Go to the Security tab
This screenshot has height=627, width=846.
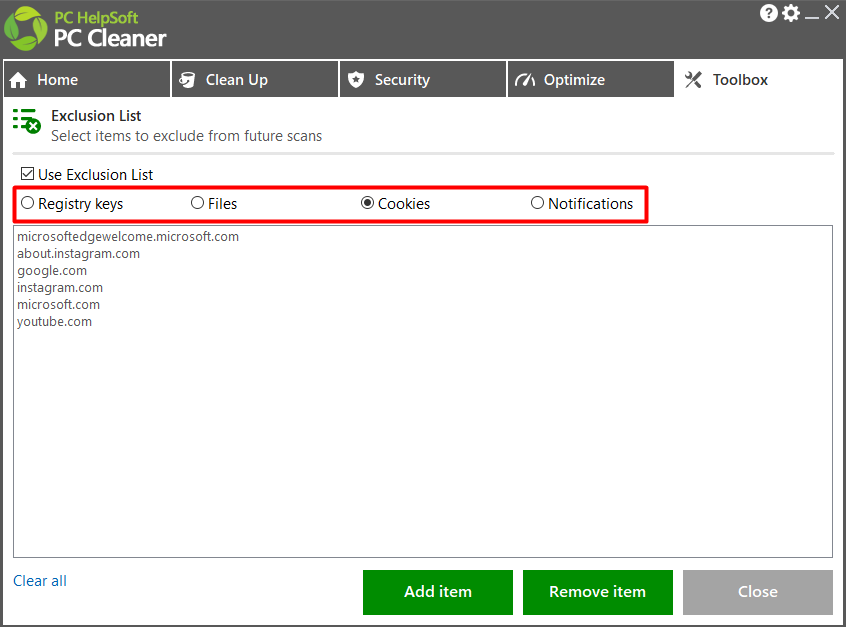(x=422, y=79)
